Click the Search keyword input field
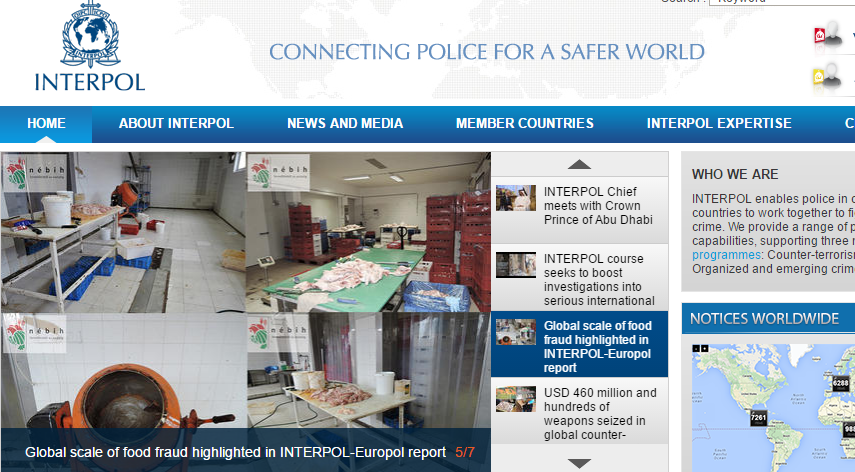The height and width of the screenshot is (472, 855). click(x=782, y=2)
